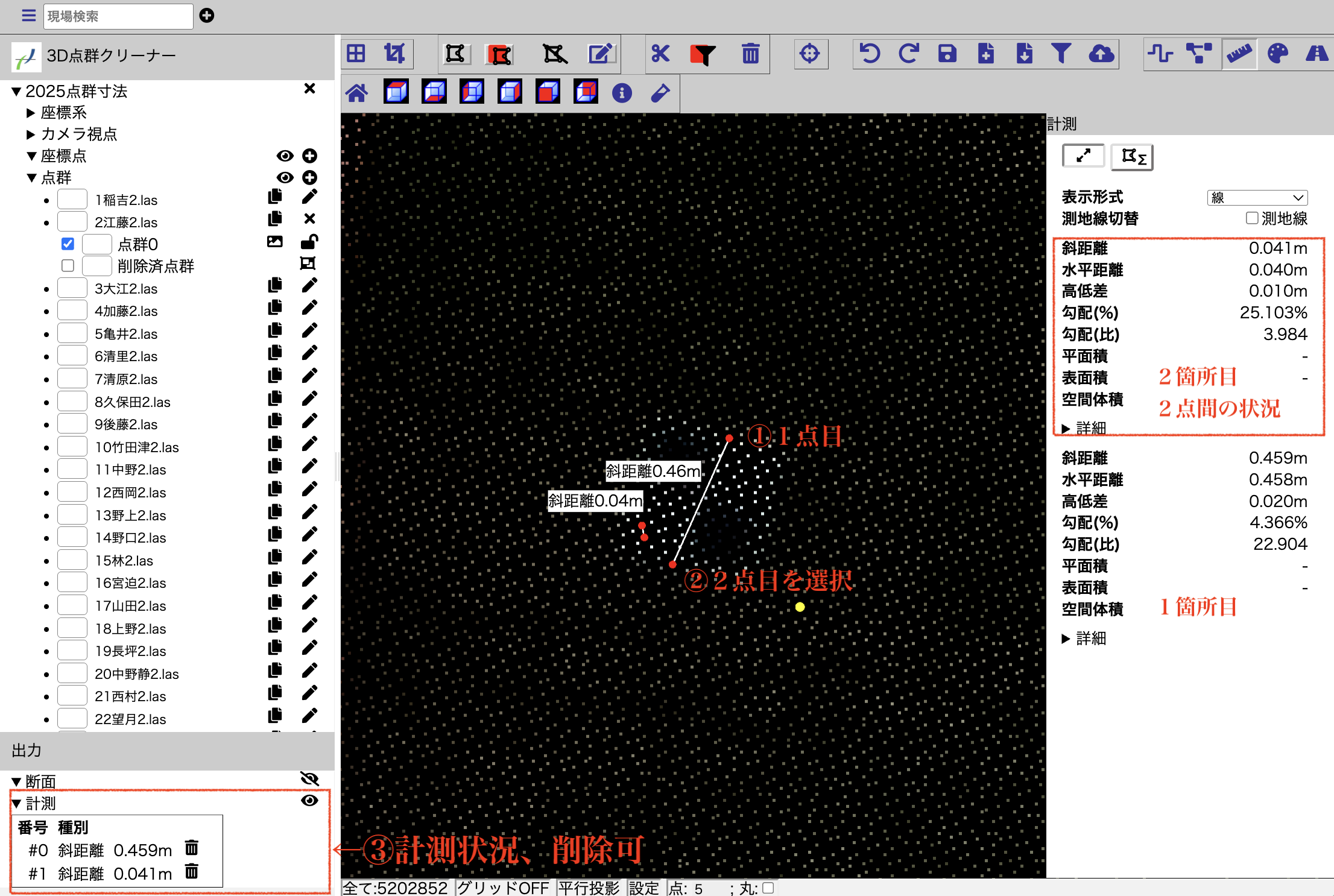Image resolution: width=1334 pixels, height=896 pixels.
Task: Toggle visibility eye for 点群
Action: coord(285,178)
